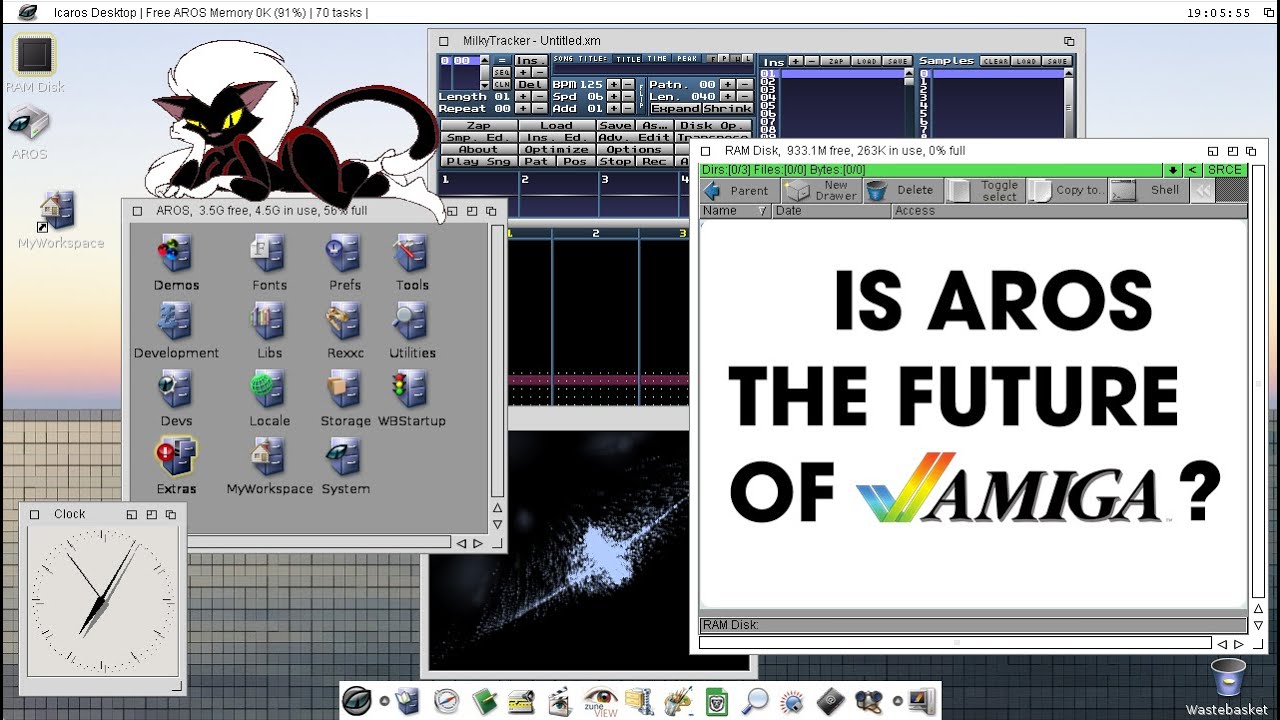Open the magnifier search dock icon
The height and width of the screenshot is (720, 1280).
(755, 701)
